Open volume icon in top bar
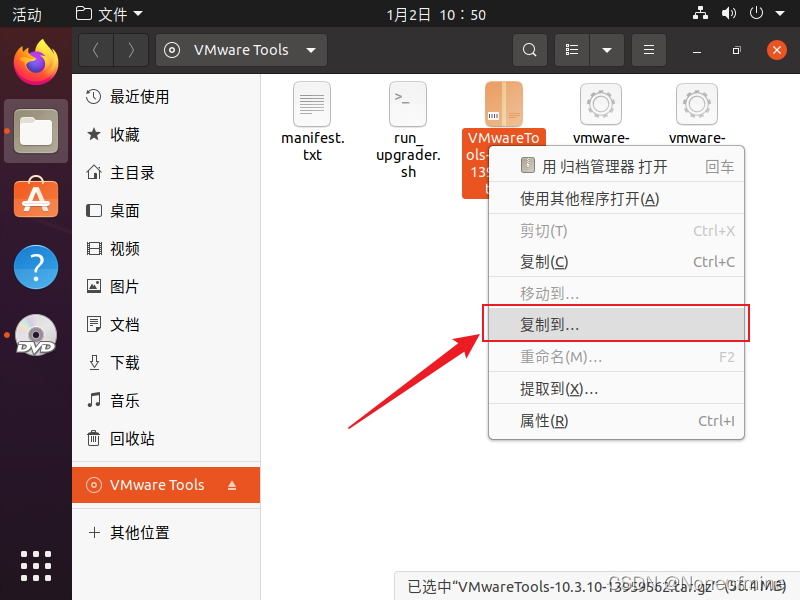 (x=729, y=13)
